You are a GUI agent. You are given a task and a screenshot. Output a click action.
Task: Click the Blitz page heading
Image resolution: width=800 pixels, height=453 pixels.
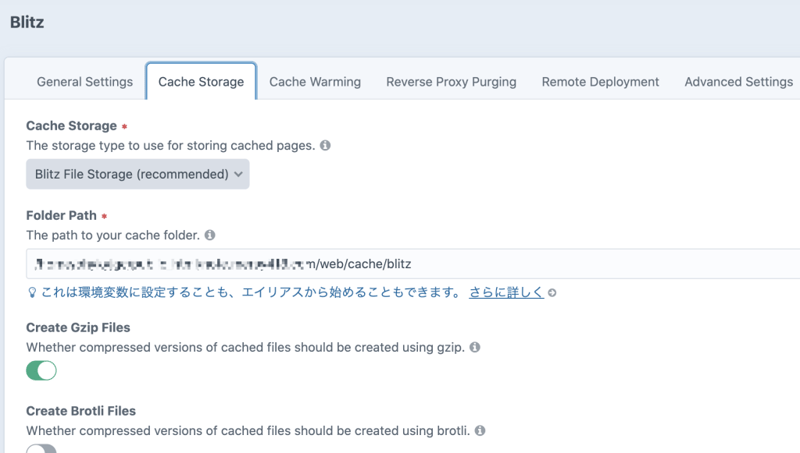point(27,21)
